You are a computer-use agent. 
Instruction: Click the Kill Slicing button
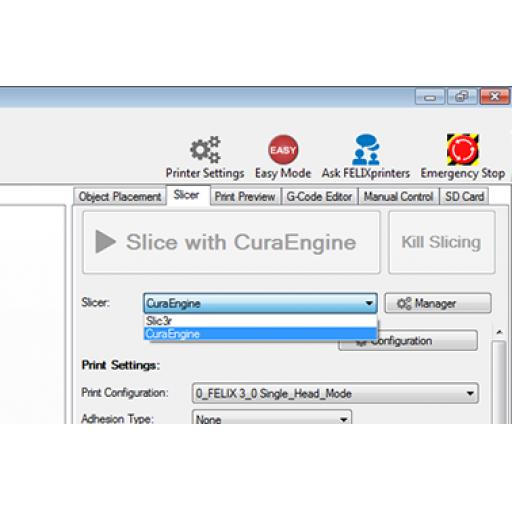tap(442, 242)
